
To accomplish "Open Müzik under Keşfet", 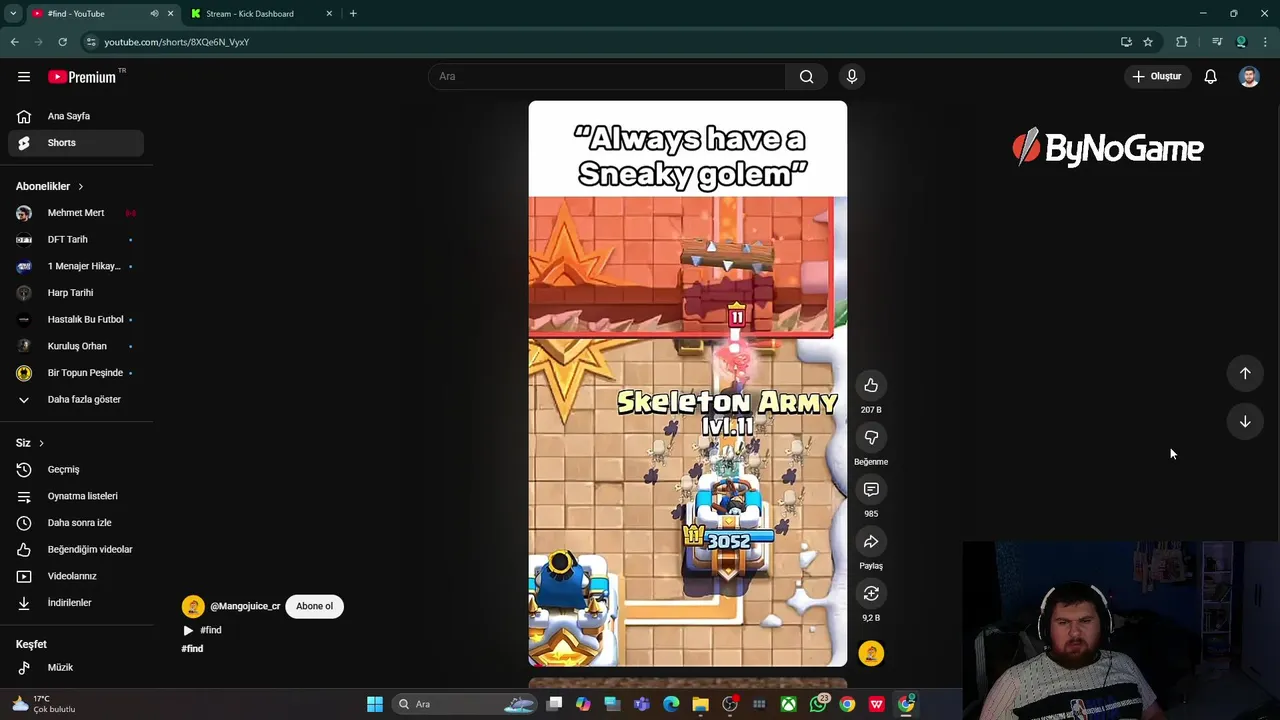I will (x=76, y=667).
